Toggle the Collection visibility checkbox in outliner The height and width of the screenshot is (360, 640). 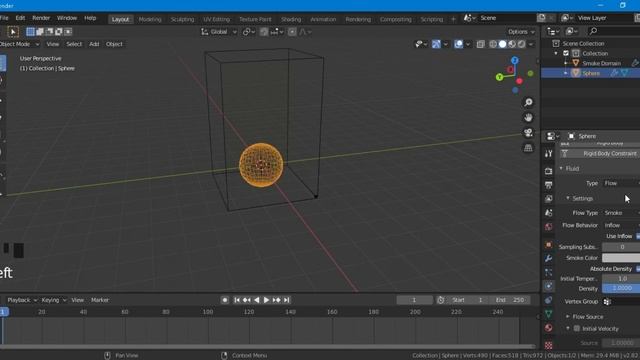click(x=566, y=53)
